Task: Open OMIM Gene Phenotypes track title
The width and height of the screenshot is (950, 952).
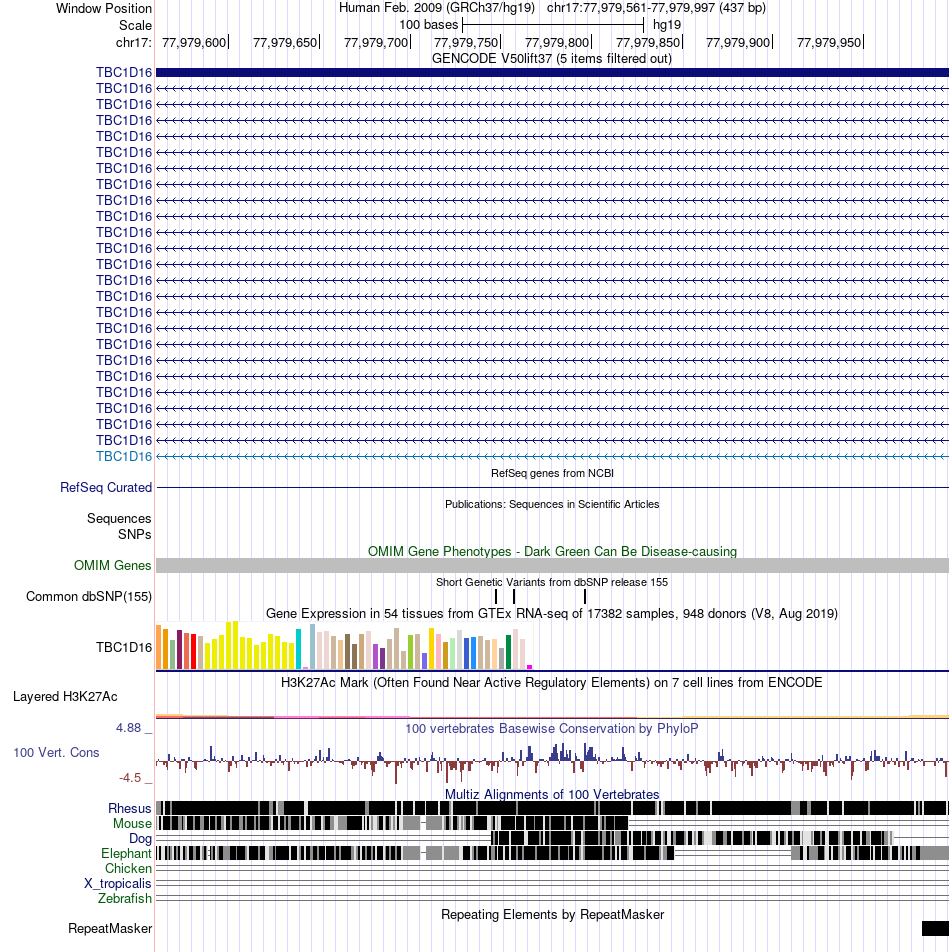Action: [552, 551]
